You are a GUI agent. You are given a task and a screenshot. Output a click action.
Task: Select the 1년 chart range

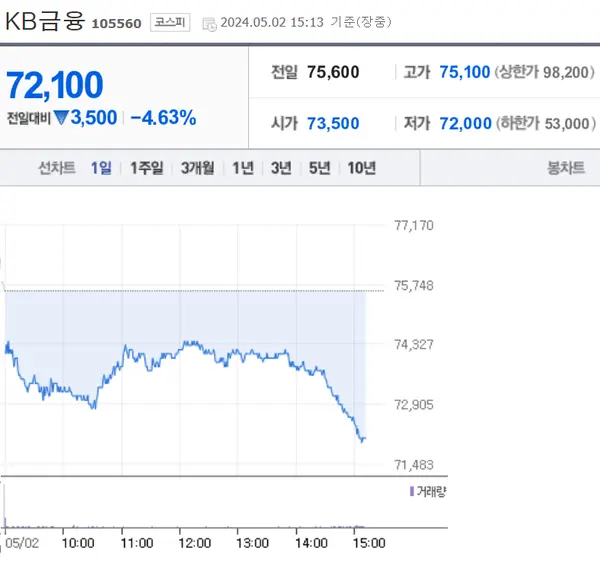click(243, 168)
